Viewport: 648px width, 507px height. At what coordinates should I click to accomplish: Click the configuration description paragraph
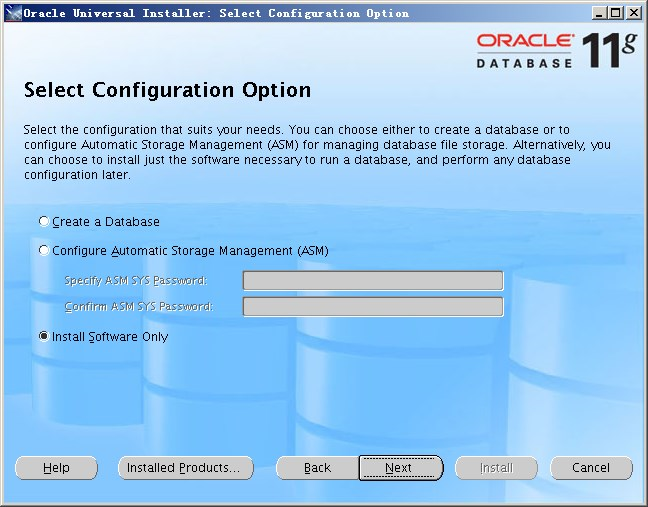pos(316,152)
